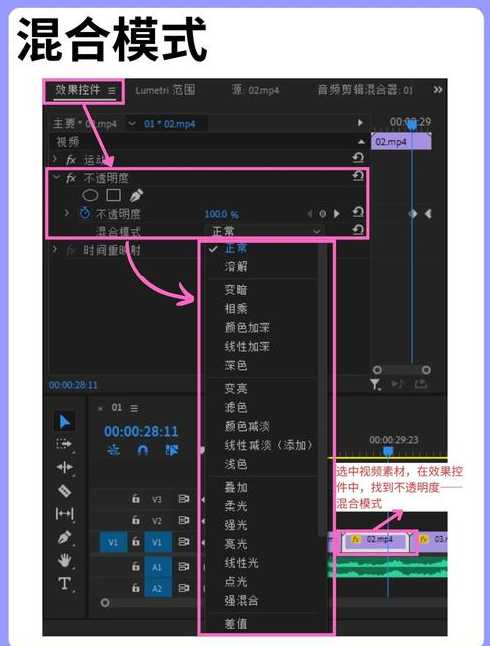Collapse the 不透明度 effect group

tap(57, 178)
